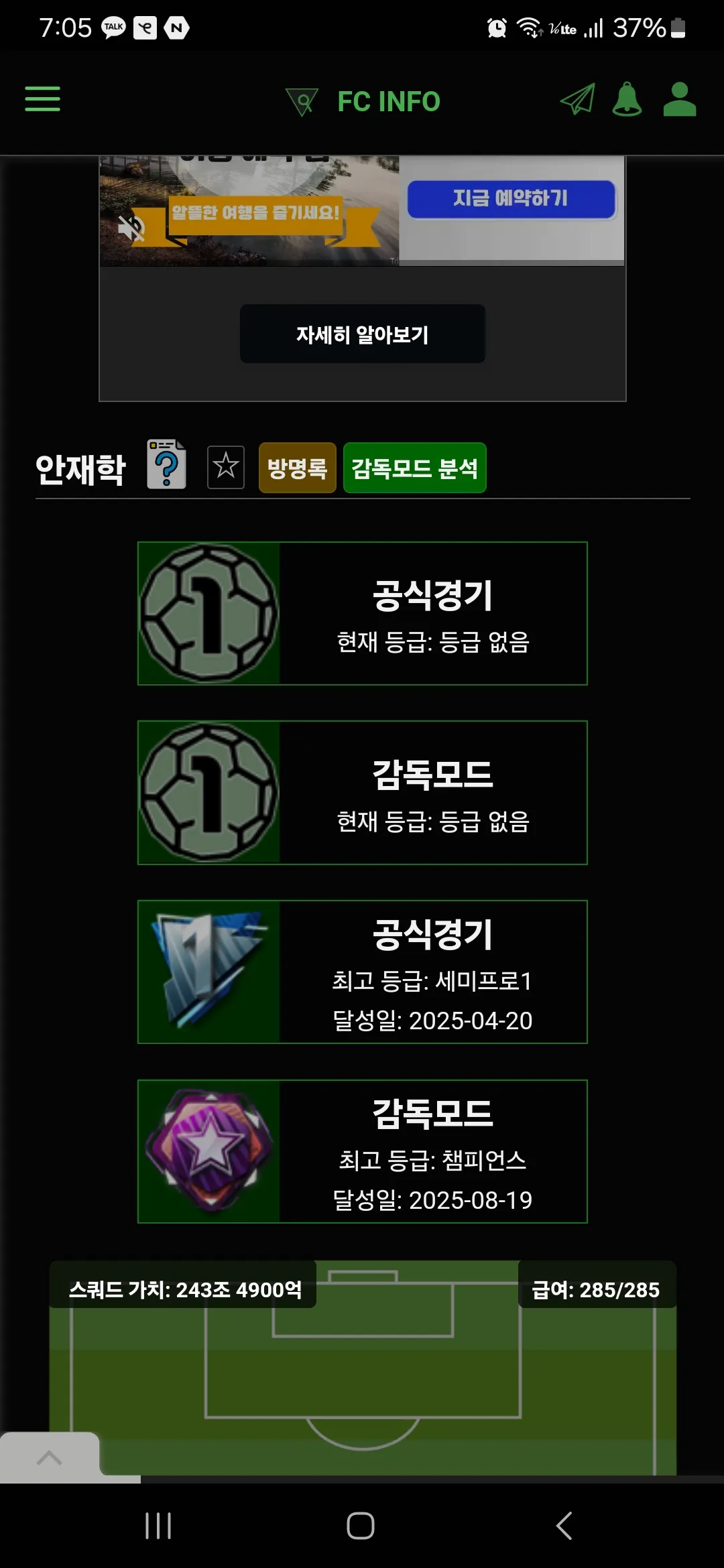This screenshot has width=724, height=1568.
Task: Open the question mark document icon
Action: [167, 464]
